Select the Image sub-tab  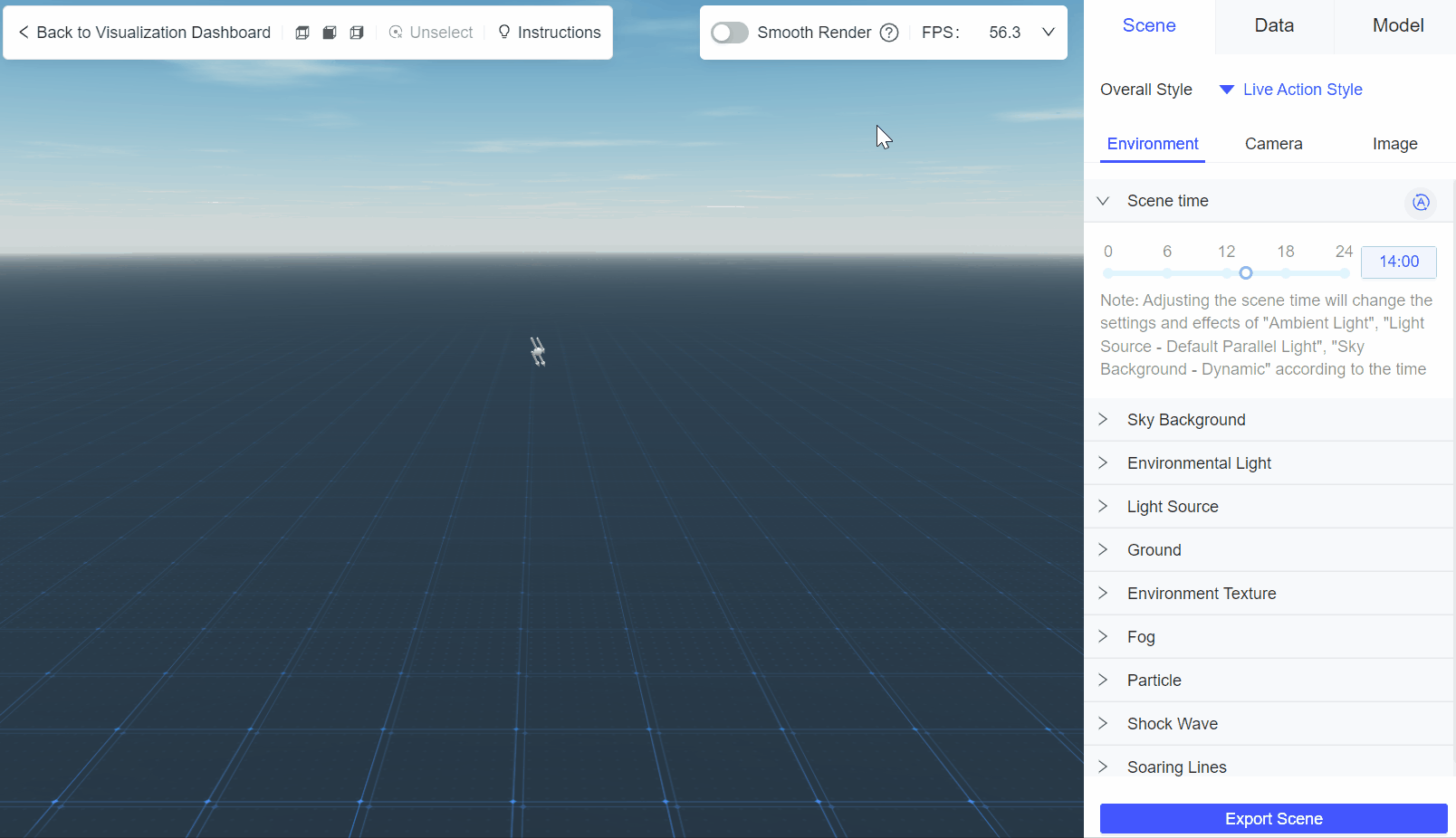point(1394,144)
